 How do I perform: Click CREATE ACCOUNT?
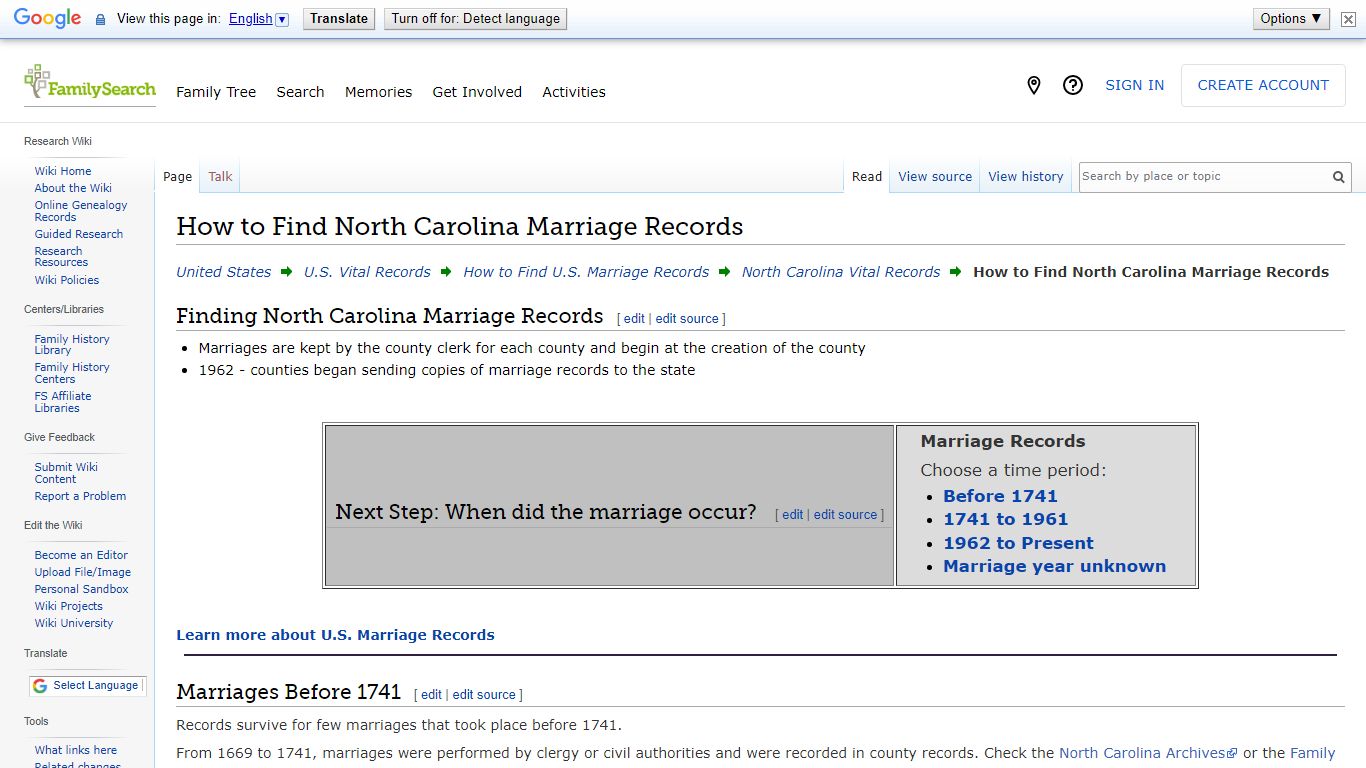tap(1262, 85)
